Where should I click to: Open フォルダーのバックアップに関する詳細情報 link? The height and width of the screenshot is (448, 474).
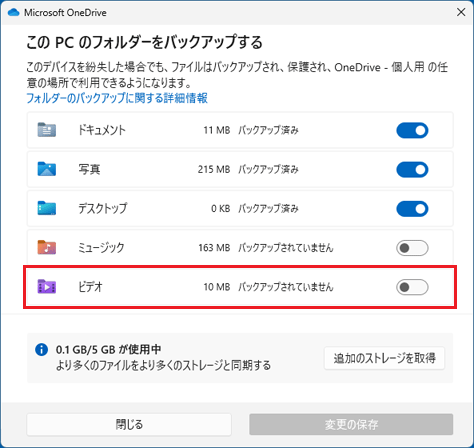(x=117, y=98)
